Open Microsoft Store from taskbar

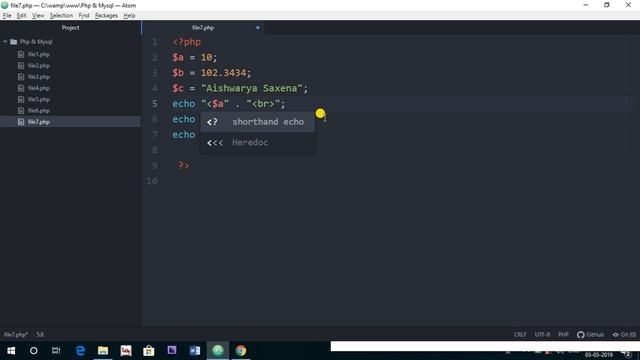pos(149,351)
